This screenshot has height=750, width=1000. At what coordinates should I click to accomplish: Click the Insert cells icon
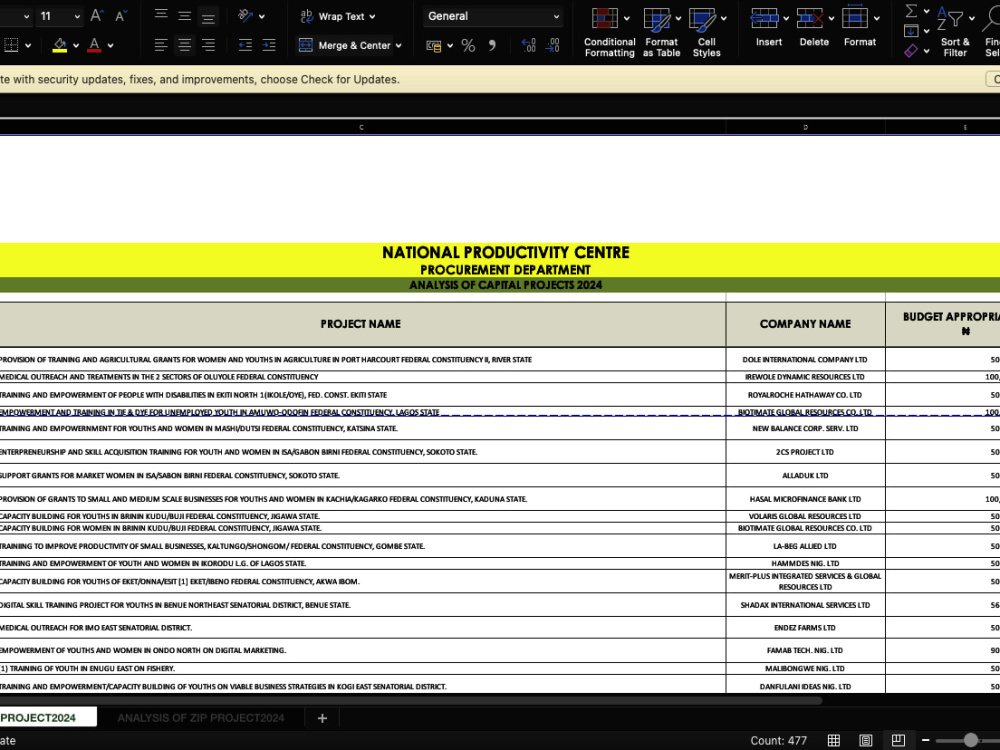tap(764, 18)
